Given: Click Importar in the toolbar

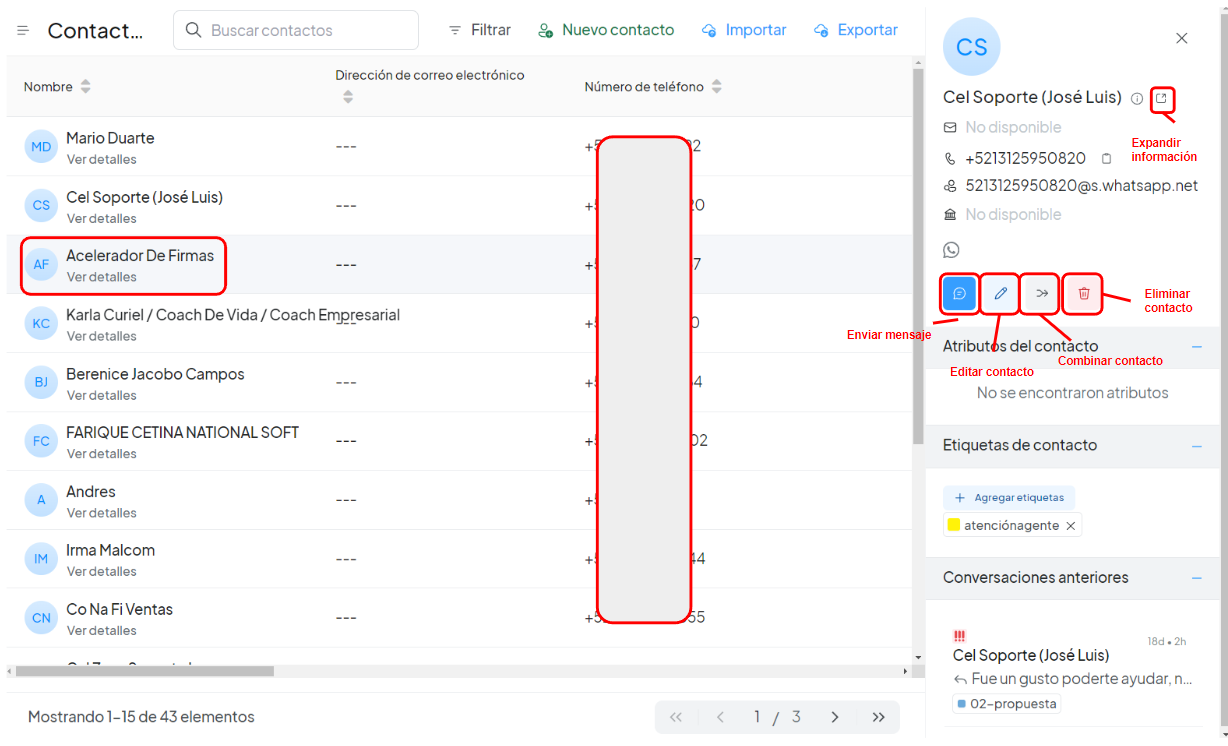Looking at the screenshot, I should (x=744, y=30).
